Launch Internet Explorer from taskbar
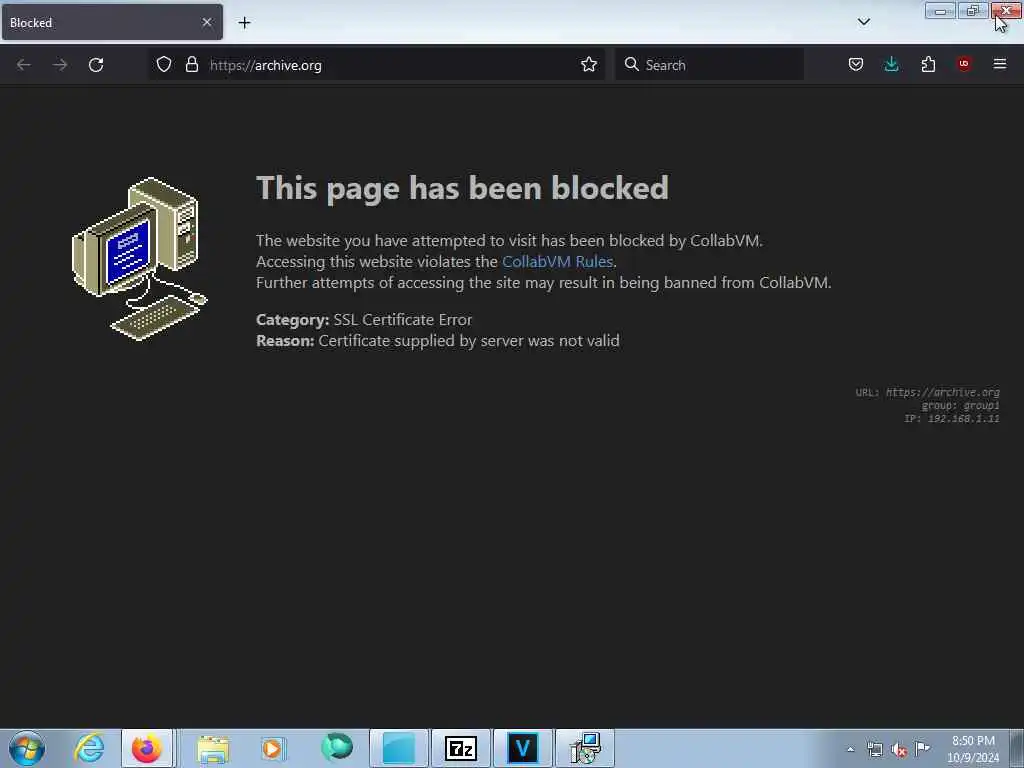The height and width of the screenshot is (768, 1024). (x=88, y=748)
